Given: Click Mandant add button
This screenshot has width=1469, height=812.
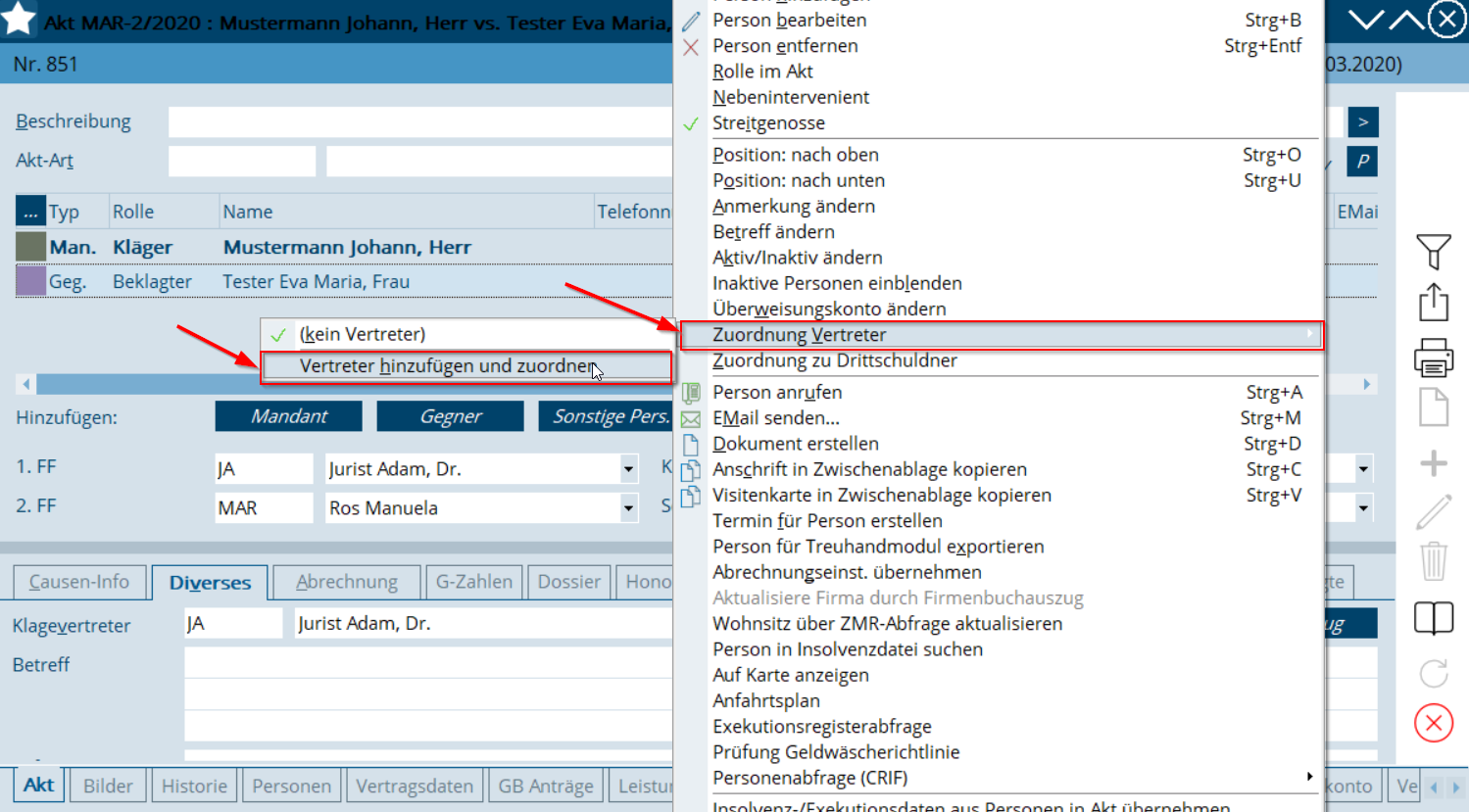Looking at the screenshot, I should [288, 416].
